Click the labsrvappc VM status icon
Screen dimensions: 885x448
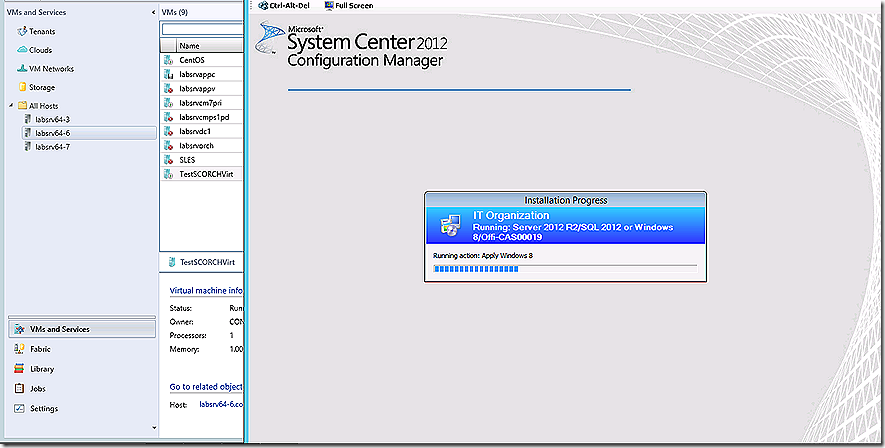(168, 74)
